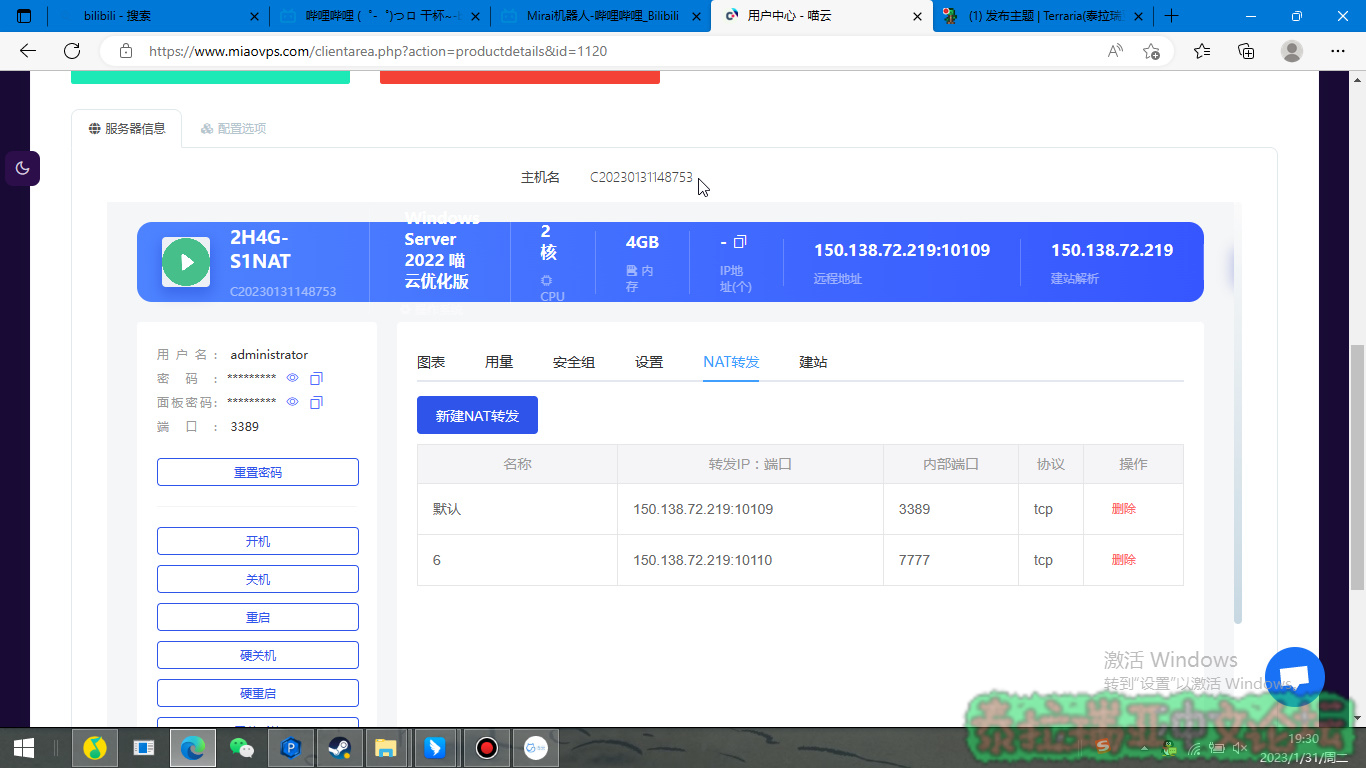Select the 建站 tab
Viewport: 1366px width, 768px height.
pyautogui.click(x=813, y=362)
